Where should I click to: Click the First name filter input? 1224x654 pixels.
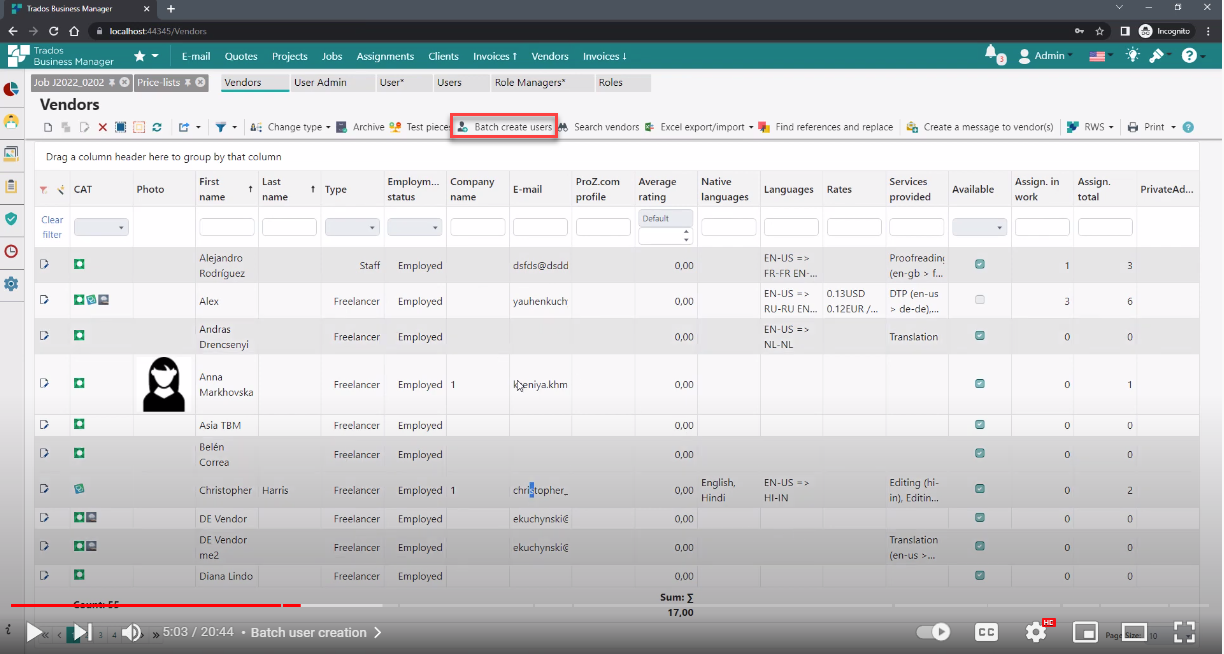[x=227, y=228]
